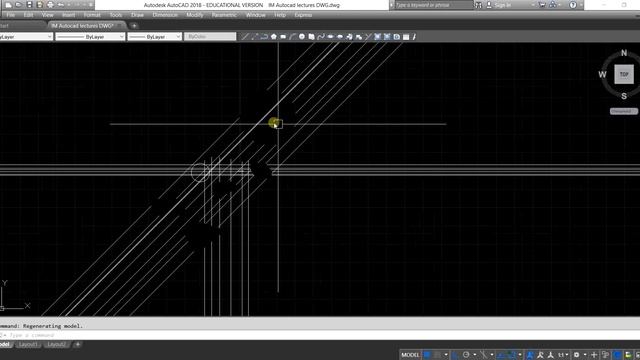The width and height of the screenshot is (640, 360).
Task: Open the workspace switching gear icon
Action: point(576,355)
